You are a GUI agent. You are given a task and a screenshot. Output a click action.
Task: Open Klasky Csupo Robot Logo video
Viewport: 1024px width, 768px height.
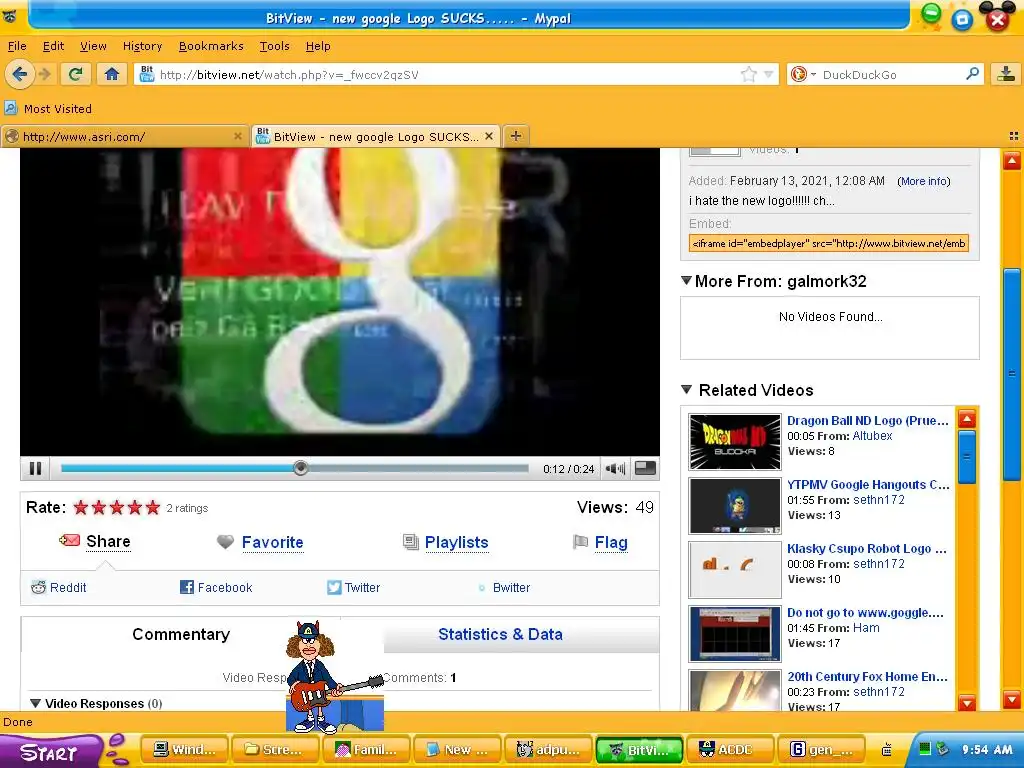click(x=866, y=549)
